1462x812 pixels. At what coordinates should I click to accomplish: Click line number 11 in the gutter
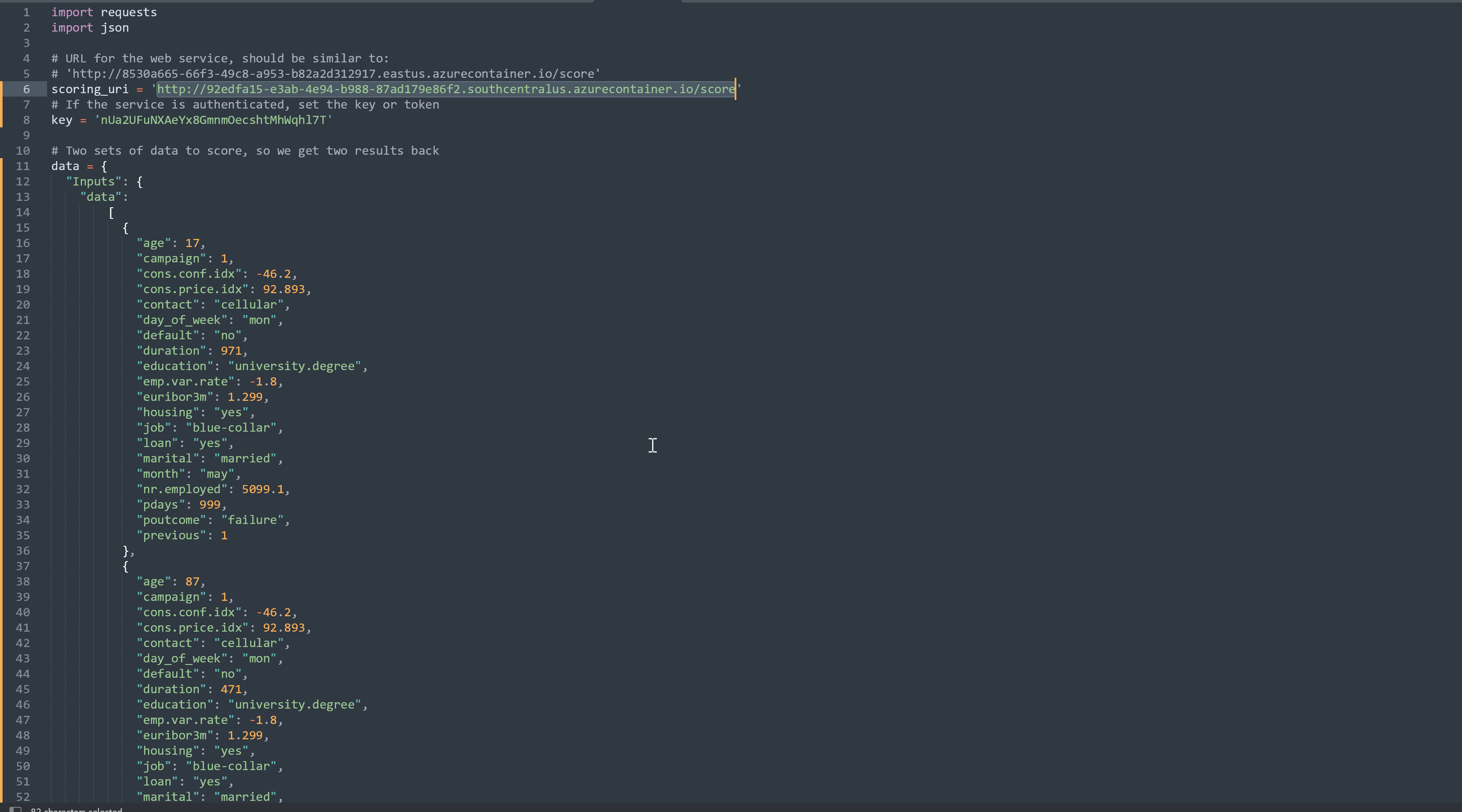[x=23, y=166]
